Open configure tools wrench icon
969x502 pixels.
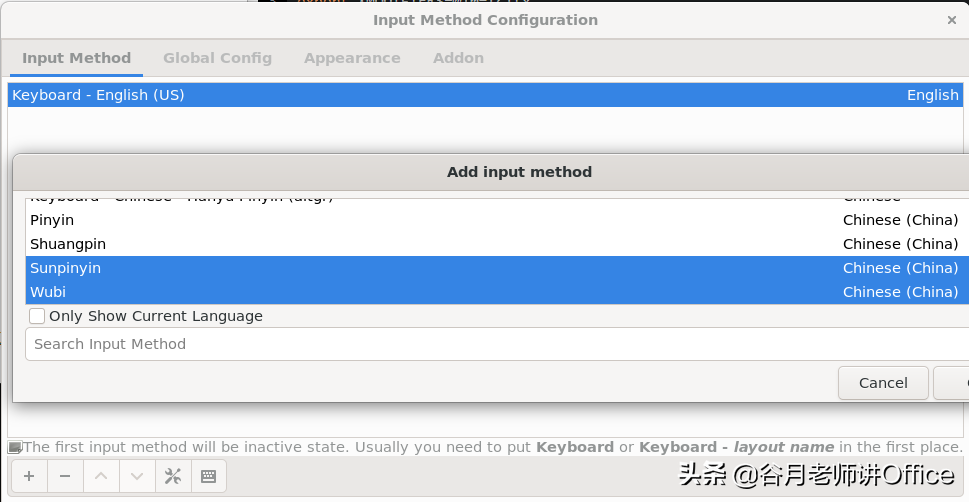173,476
